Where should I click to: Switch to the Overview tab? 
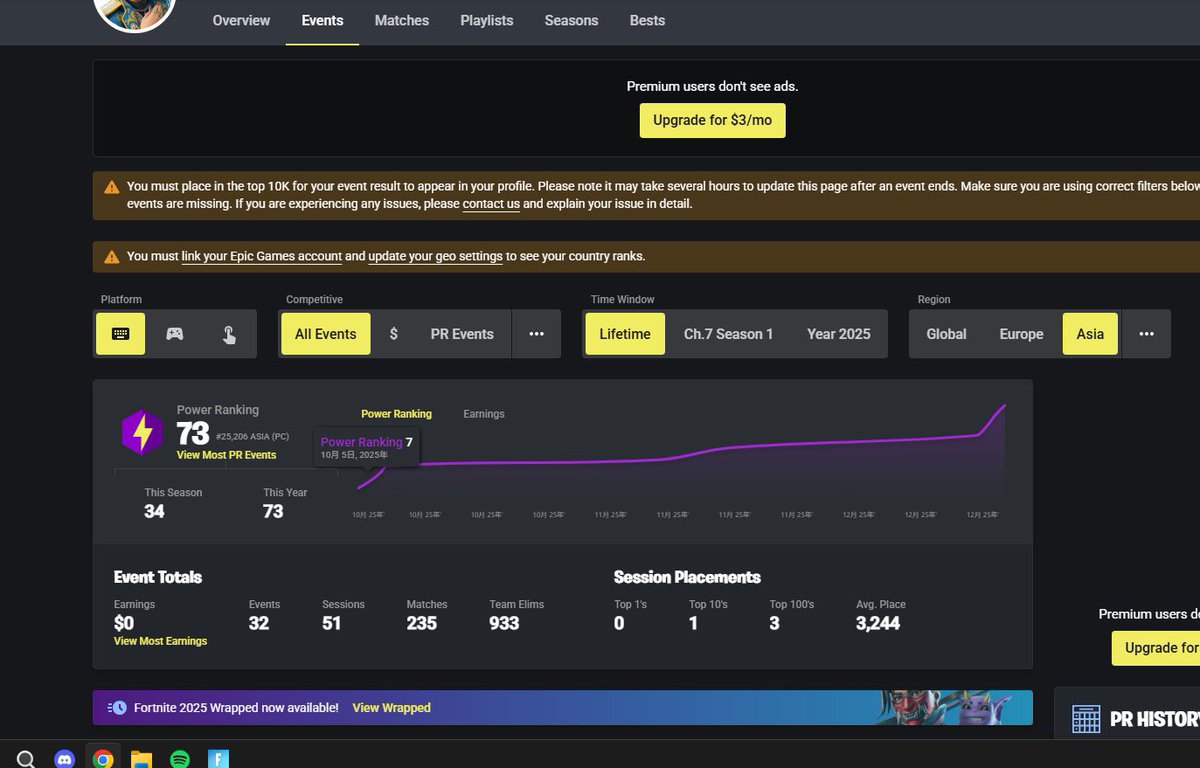point(241,20)
